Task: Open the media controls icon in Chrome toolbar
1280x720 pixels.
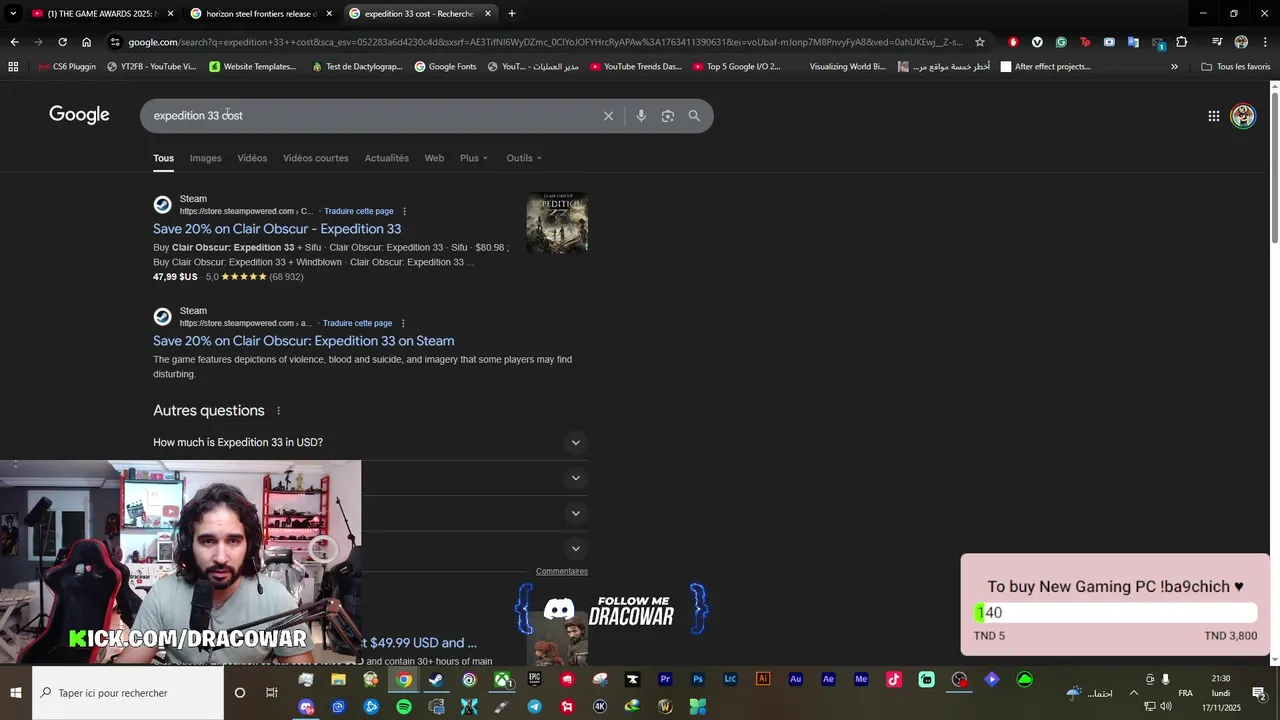Action: pyautogui.click(x=1217, y=42)
